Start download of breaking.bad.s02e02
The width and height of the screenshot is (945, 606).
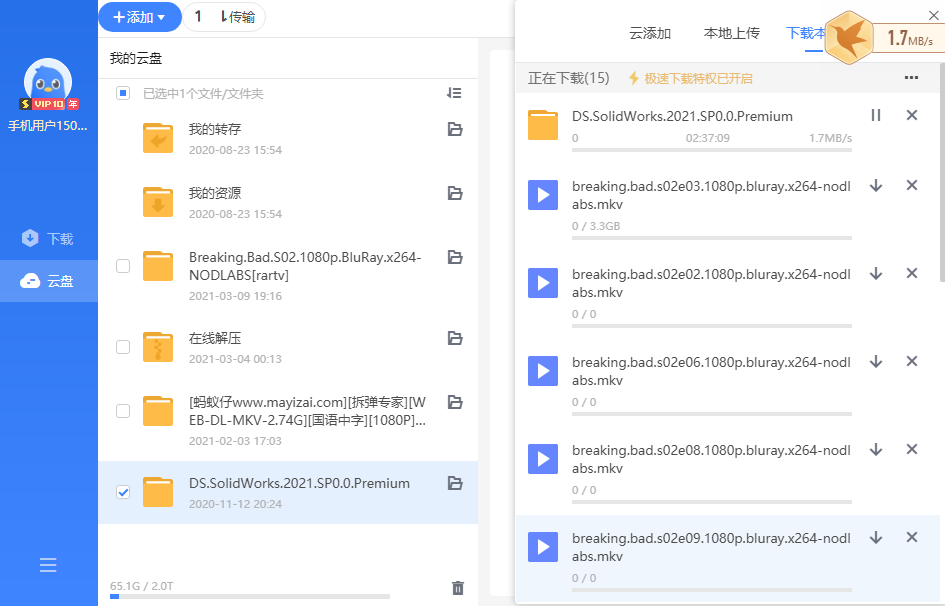(x=876, y=273)
